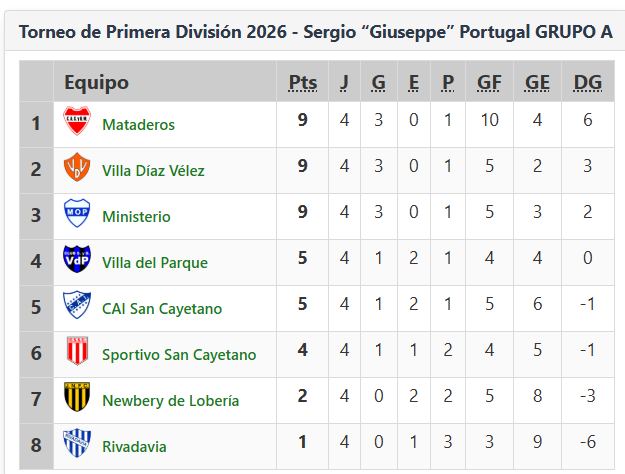625x474 pixels.
Task: Open the Mataderos team link
Action: point(138,125)
